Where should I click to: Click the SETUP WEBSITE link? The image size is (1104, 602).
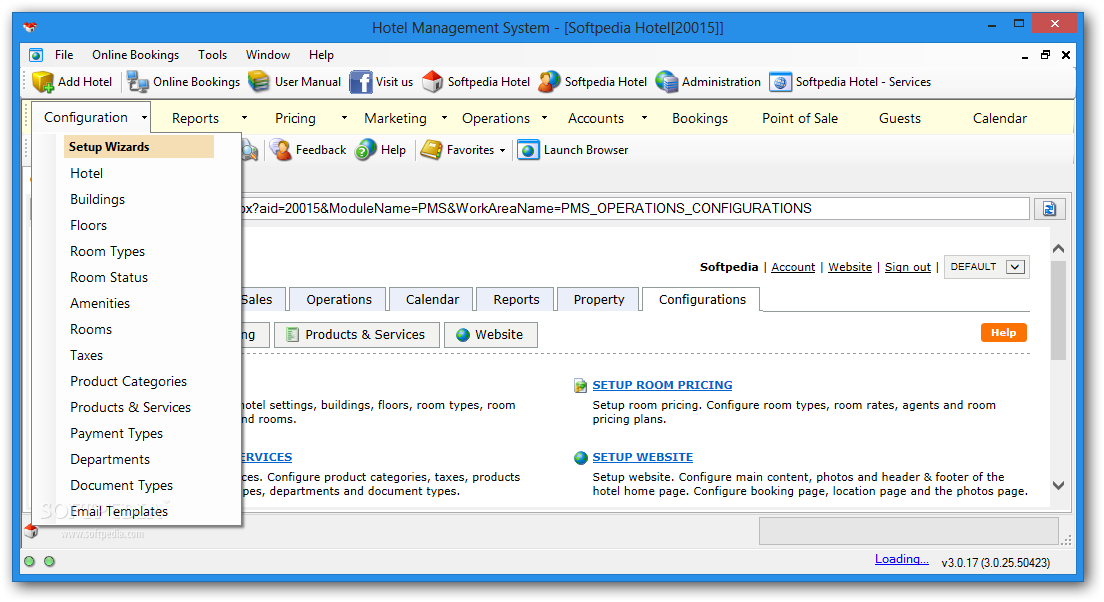[642, 457]
